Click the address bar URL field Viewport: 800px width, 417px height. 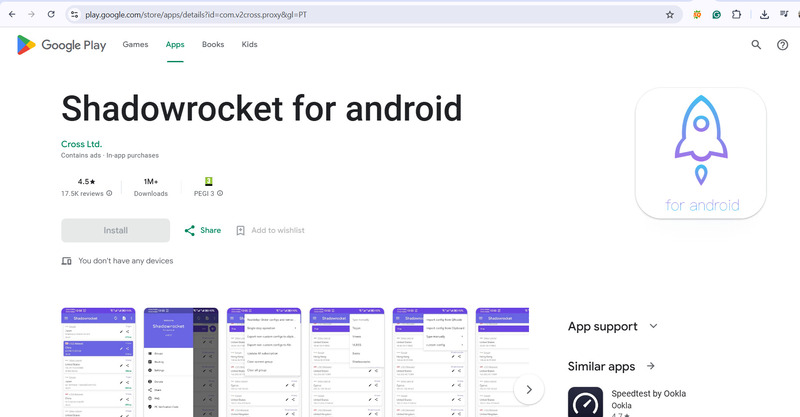[x=372, y=15]
